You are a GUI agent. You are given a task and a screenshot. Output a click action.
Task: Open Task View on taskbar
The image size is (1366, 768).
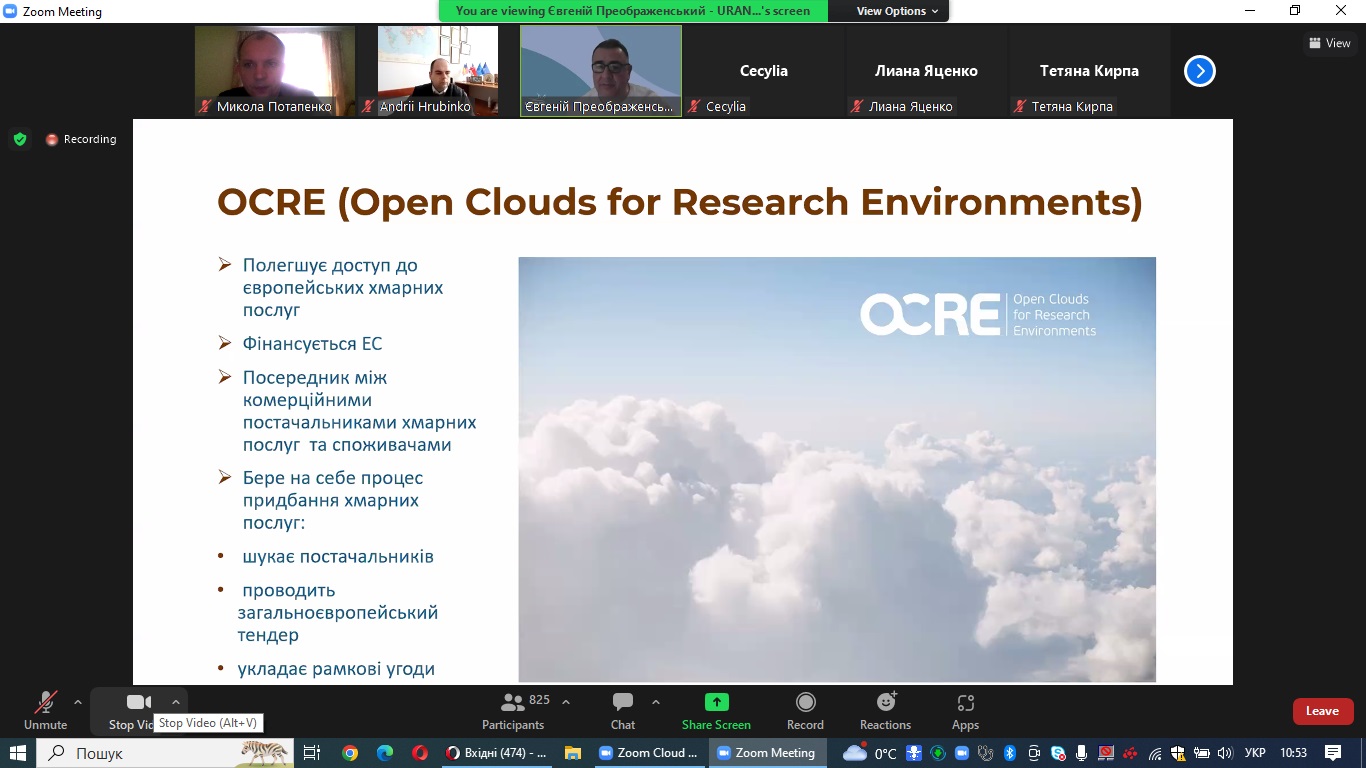312,753
